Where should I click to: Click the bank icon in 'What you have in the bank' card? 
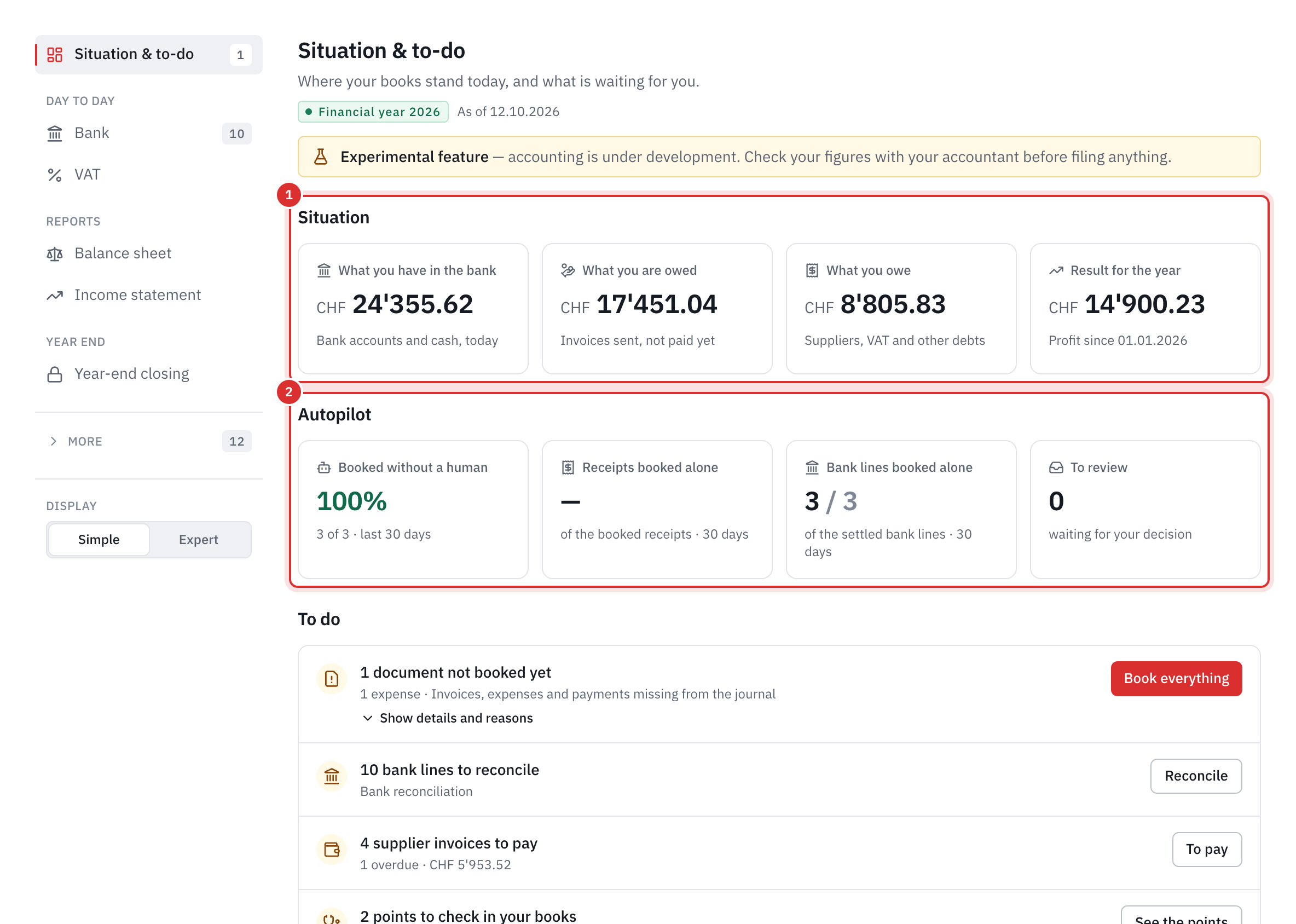coord(323,270)
